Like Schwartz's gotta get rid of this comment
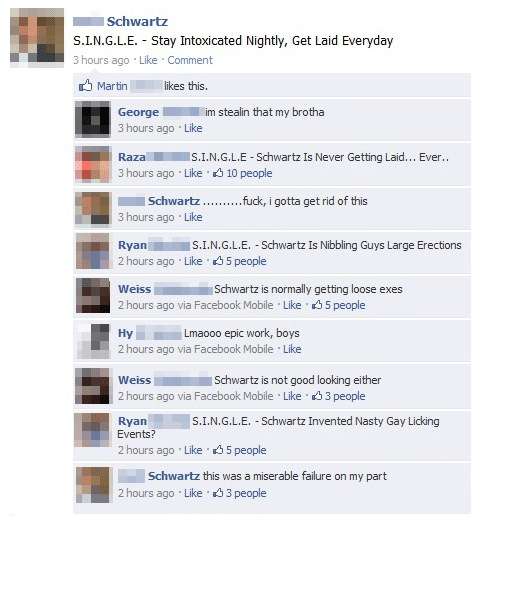506x609 pixels. coord(193,218)
